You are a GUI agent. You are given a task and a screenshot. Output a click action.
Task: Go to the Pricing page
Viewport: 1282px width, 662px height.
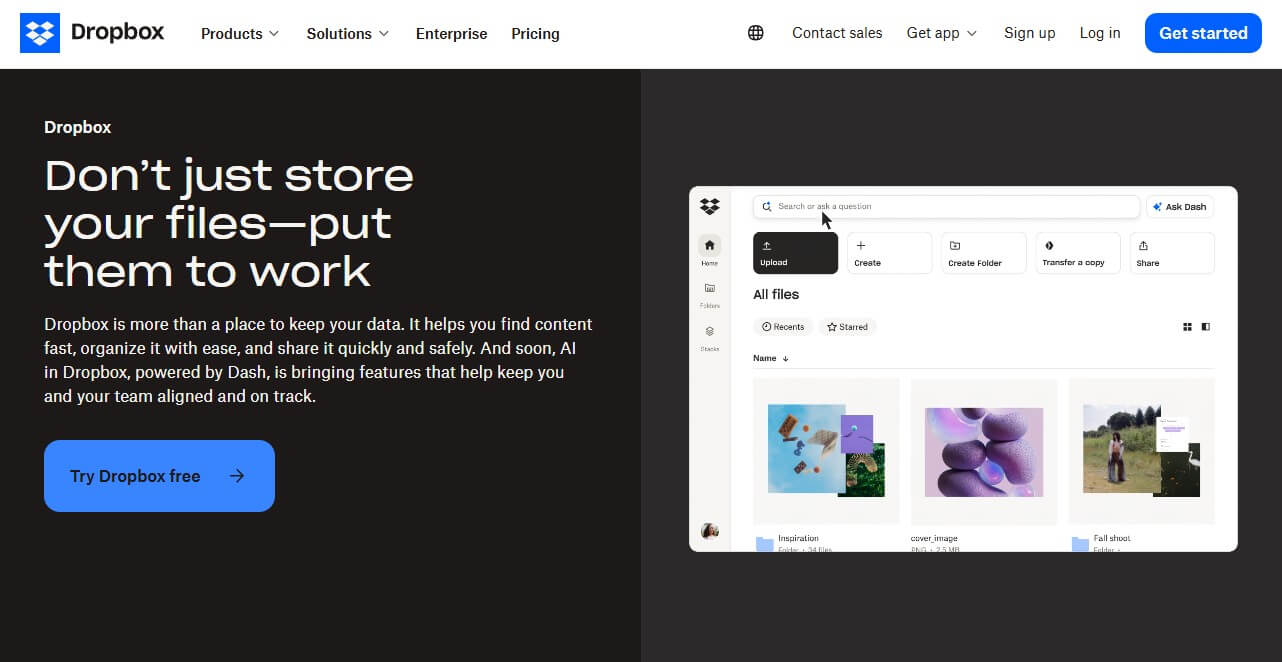click(x=535, y=33)
